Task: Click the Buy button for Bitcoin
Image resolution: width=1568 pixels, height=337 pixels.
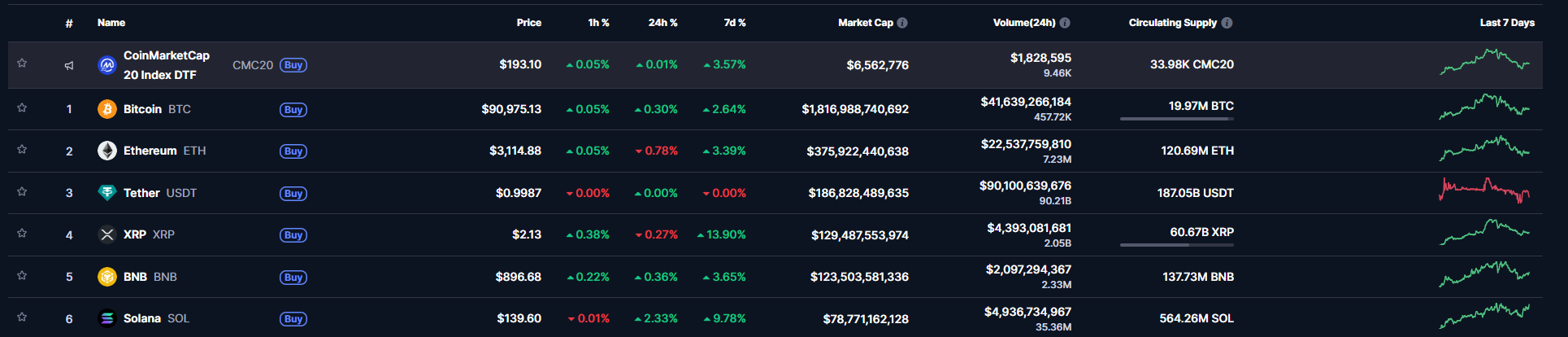Action: coord(293,110)
